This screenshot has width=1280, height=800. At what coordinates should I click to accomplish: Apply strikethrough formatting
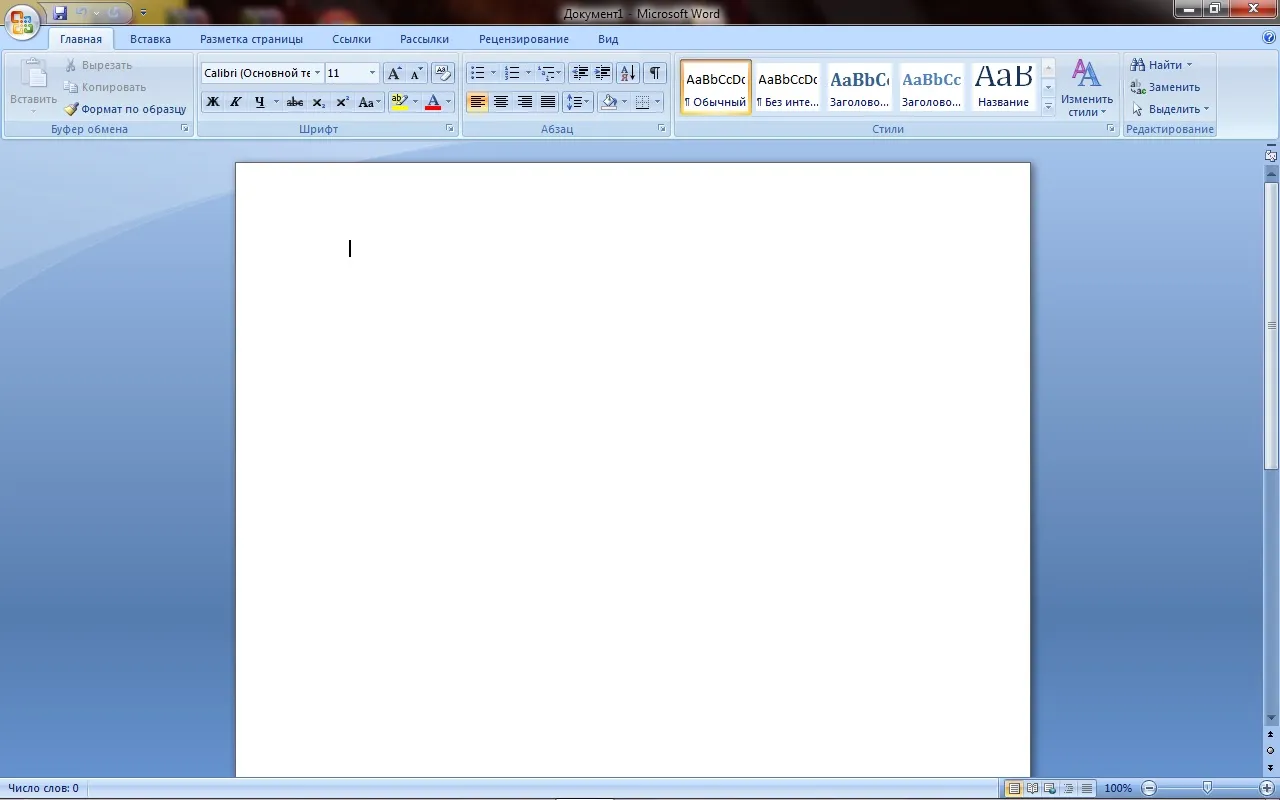coord(295,102)
